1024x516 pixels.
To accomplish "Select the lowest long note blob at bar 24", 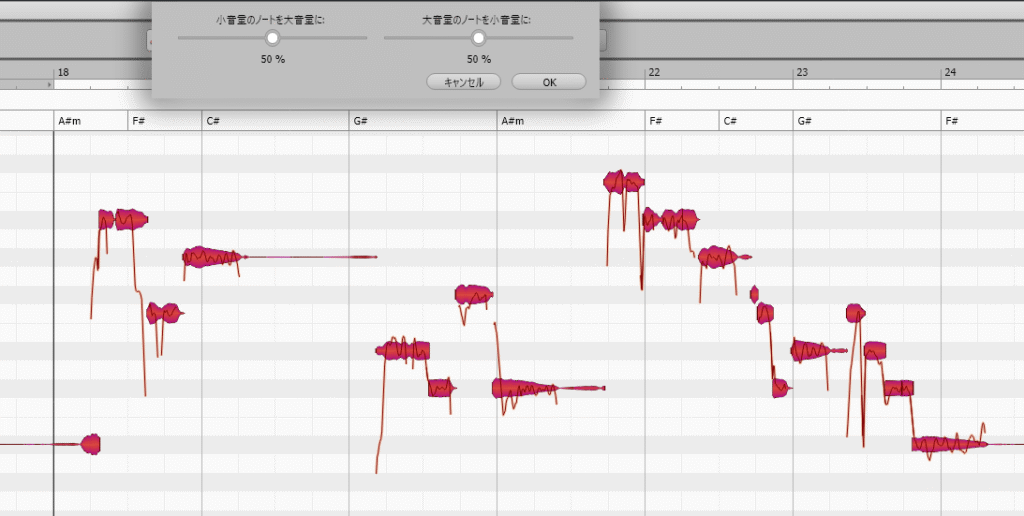I will pos(949,445).
